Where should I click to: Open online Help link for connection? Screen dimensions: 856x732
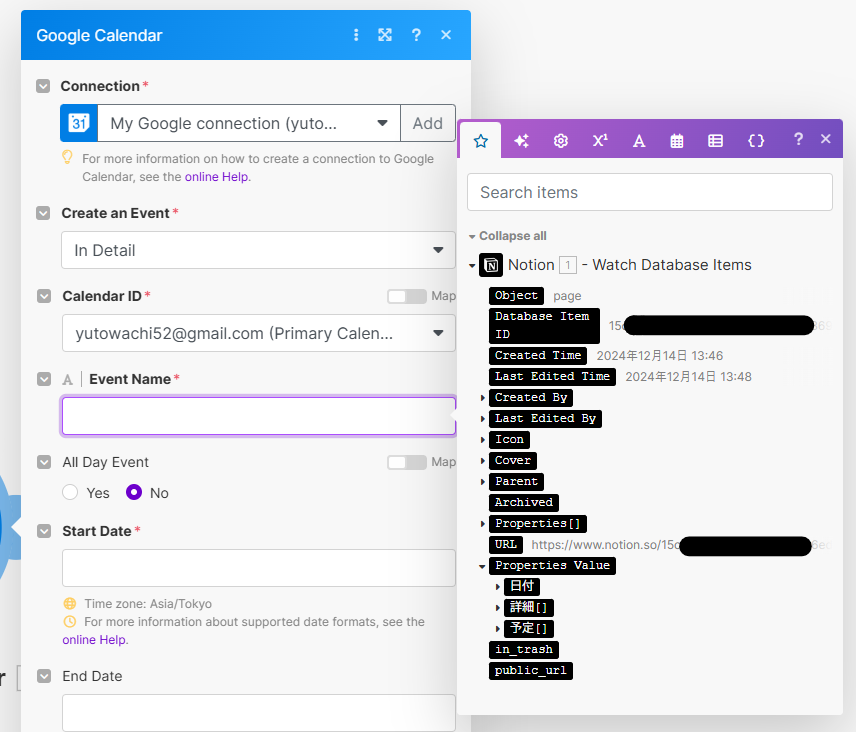[x=216, y=177]
